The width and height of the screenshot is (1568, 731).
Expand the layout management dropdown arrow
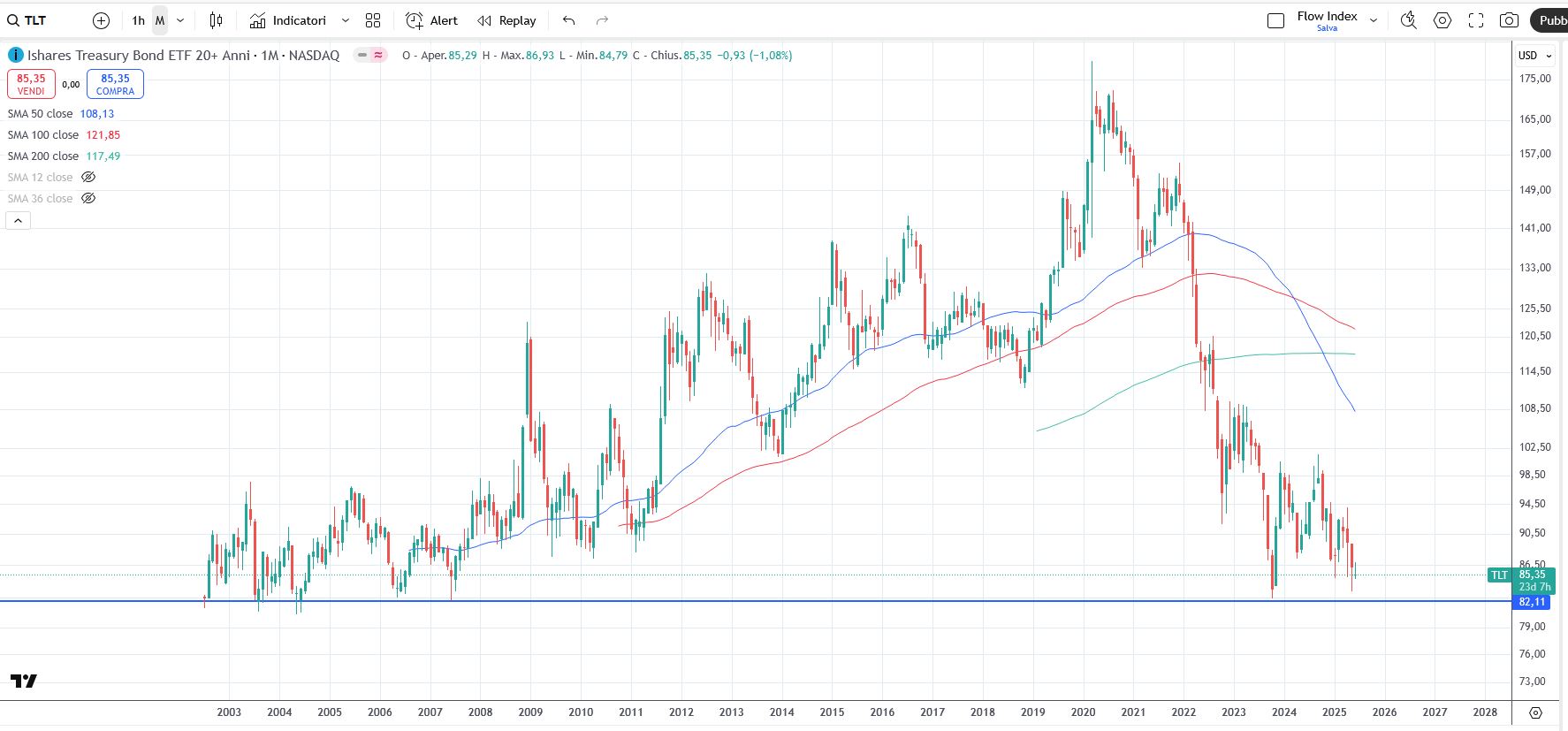[x=1374, y=20]
